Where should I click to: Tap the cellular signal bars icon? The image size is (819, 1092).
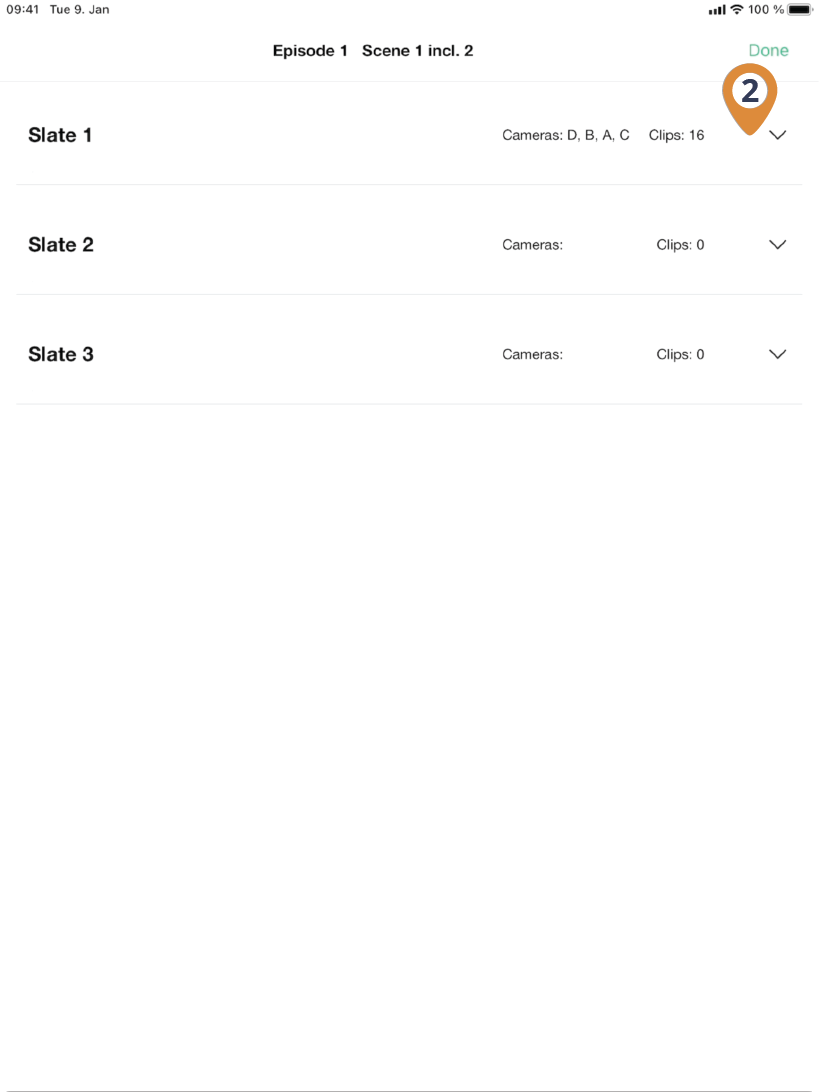click(717, 10)
